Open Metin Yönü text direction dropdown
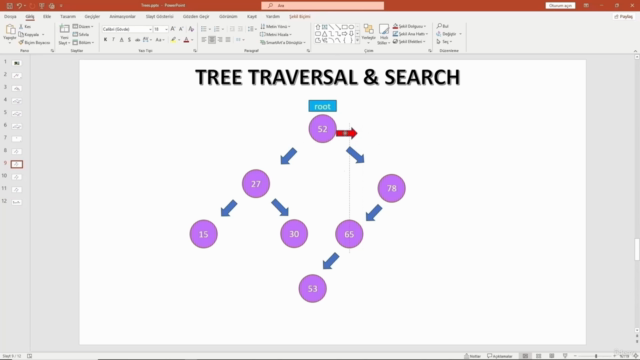This screenshot has width=640, height=360. coord(275,27)
